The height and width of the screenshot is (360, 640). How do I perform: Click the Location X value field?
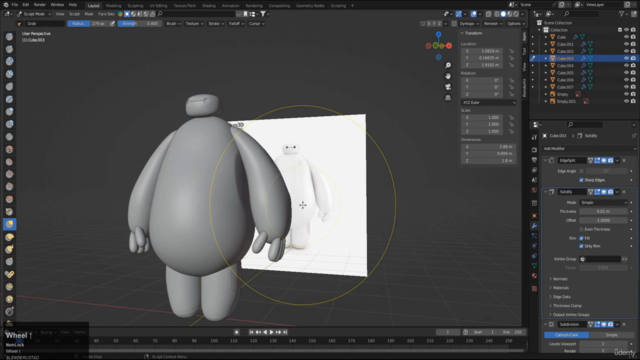click(x=482, y=51)
